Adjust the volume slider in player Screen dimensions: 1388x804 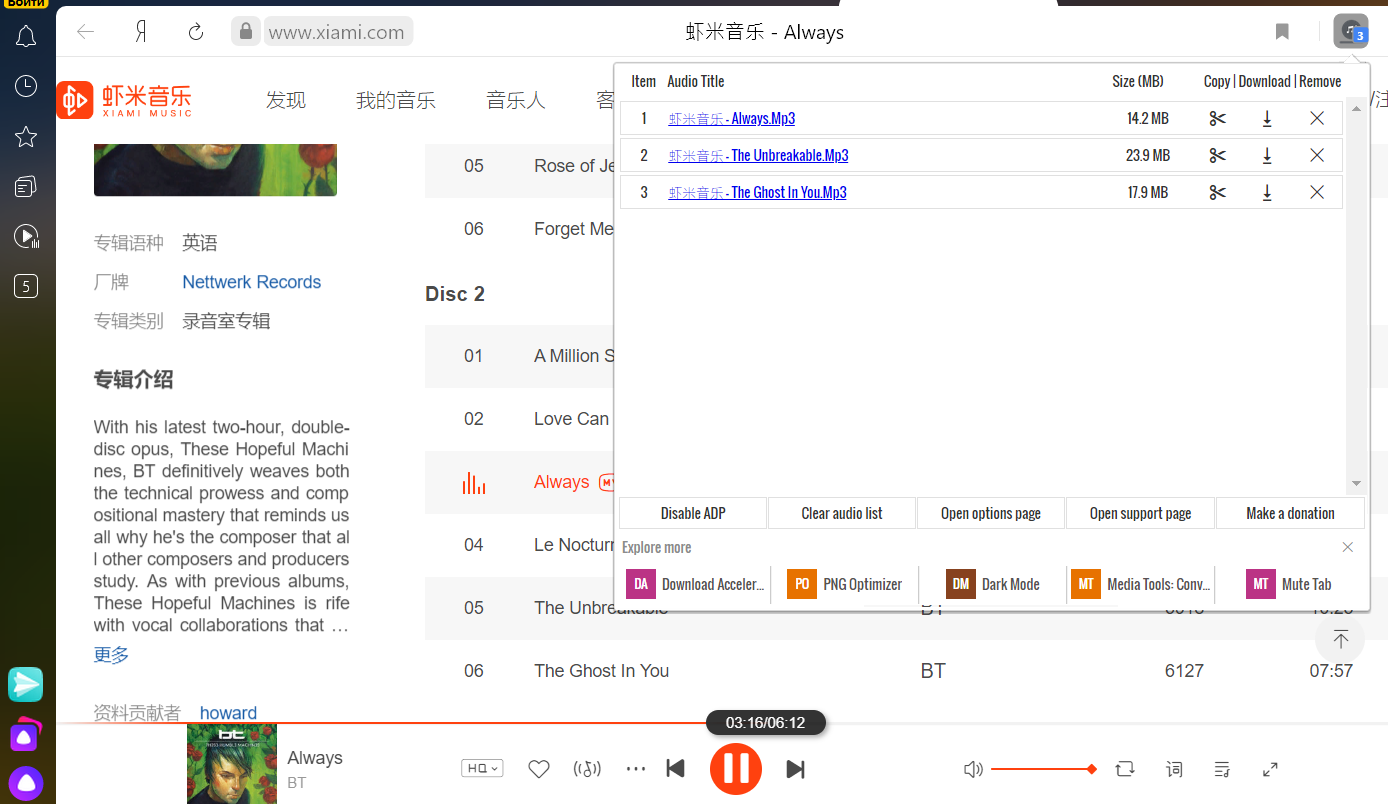(x=1044, y=769)
